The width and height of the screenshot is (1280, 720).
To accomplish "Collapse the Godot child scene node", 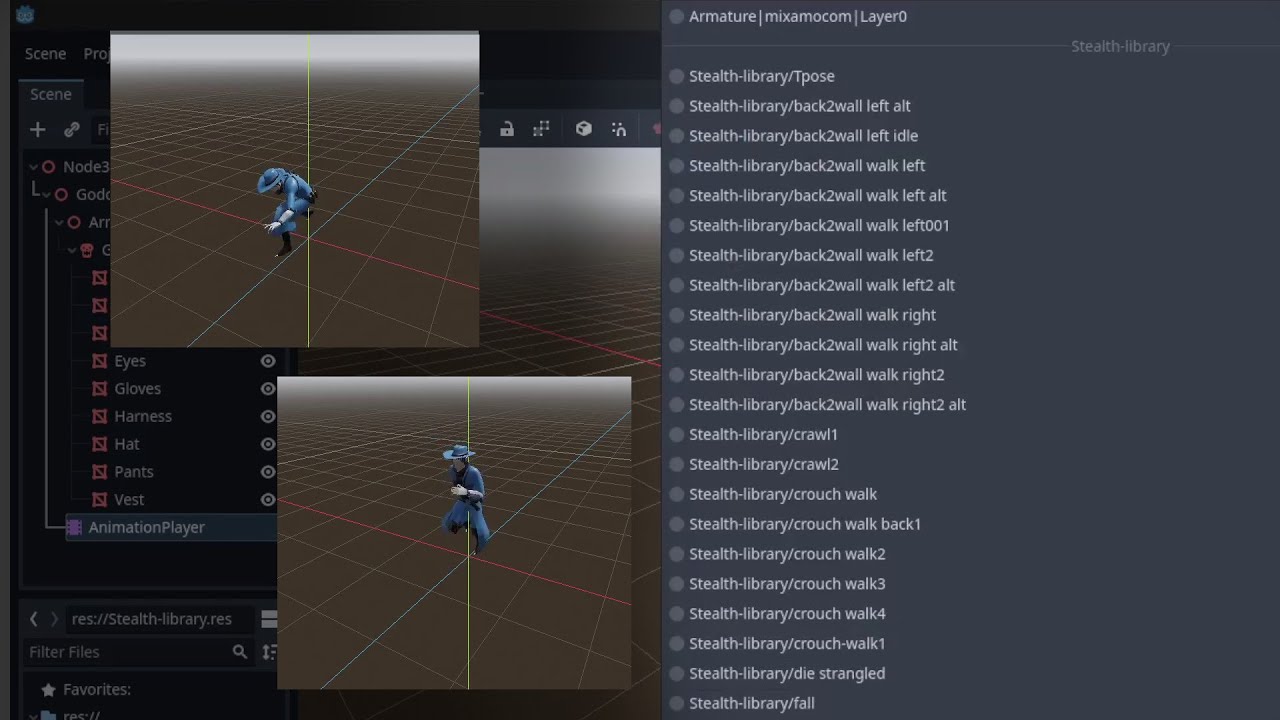I will click(46, 195).
